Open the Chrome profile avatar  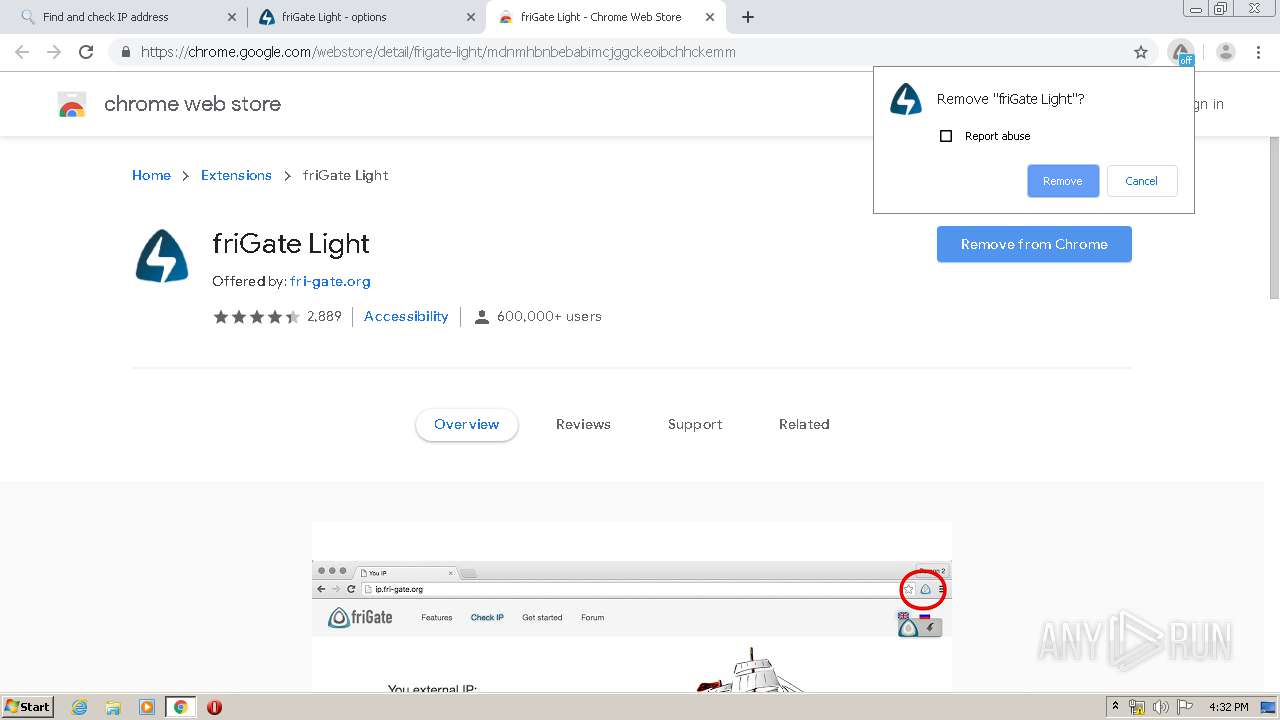[x=1226, y=52]
